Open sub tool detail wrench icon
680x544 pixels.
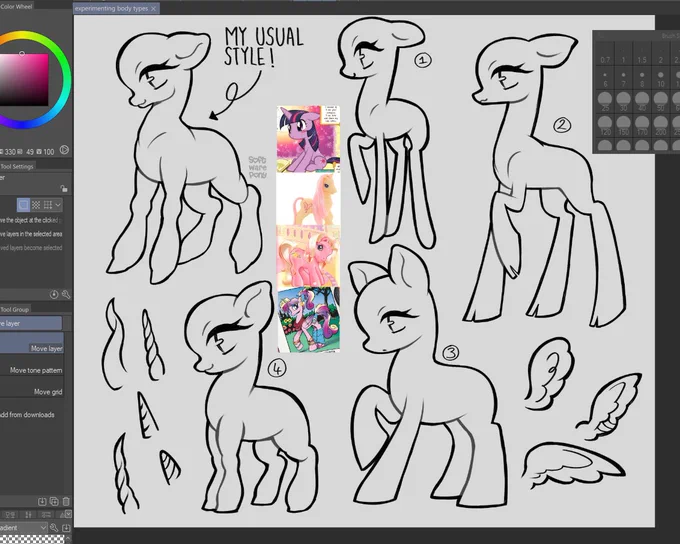pos(66,295)
